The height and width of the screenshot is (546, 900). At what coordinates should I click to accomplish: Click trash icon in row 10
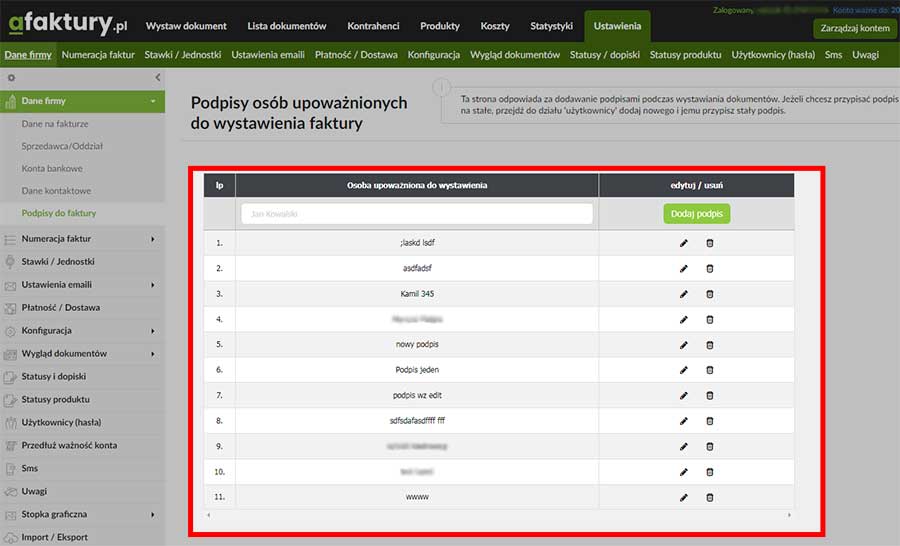tap(709, 472)
